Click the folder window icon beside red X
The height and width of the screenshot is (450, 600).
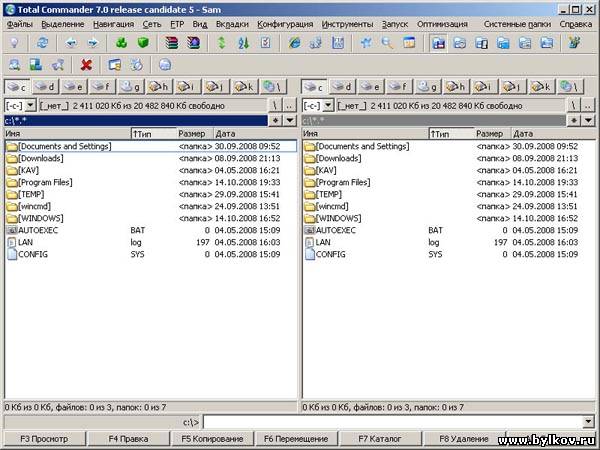[114, 65]
